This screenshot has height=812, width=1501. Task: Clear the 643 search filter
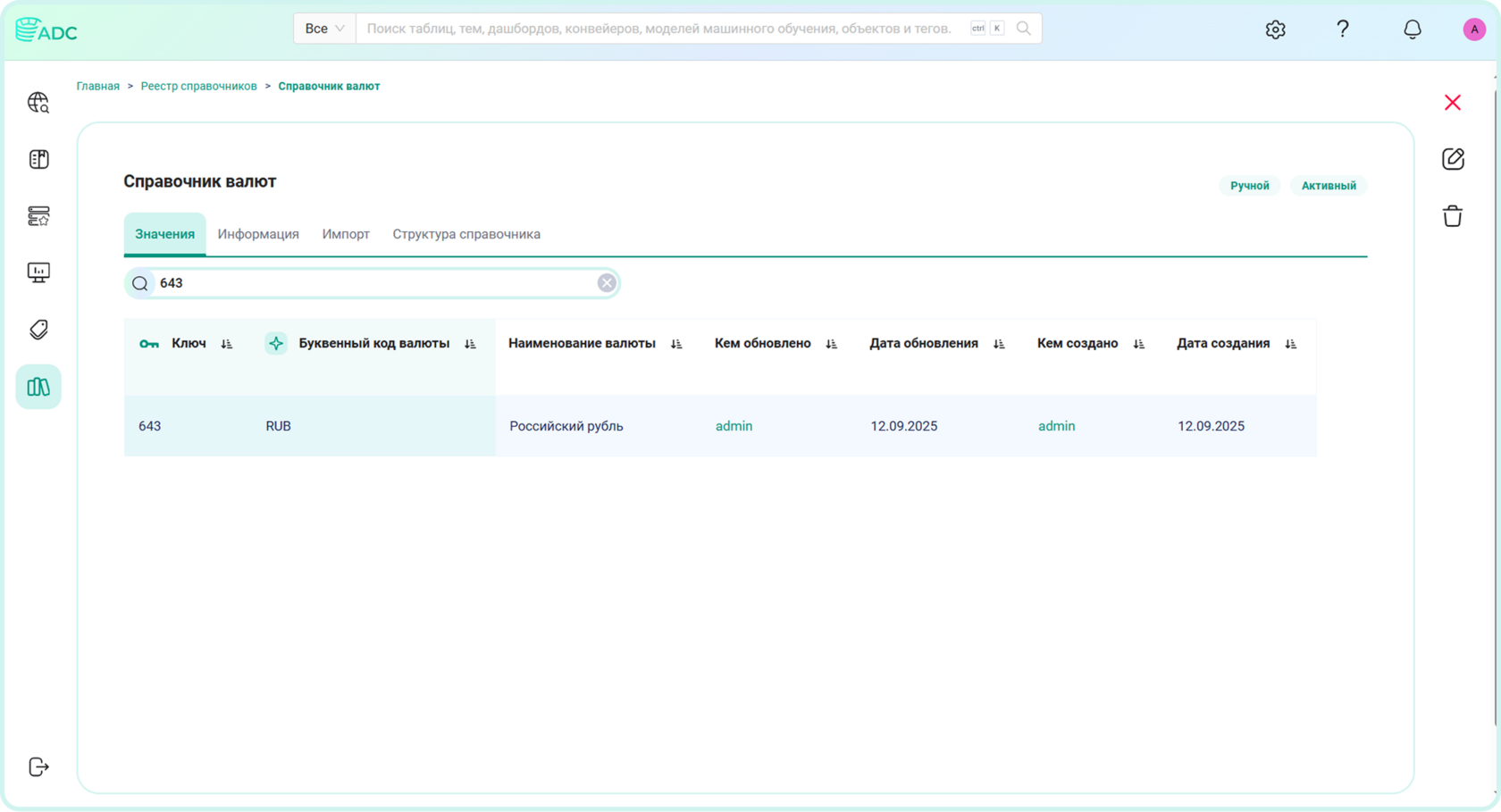click(607, 283)
